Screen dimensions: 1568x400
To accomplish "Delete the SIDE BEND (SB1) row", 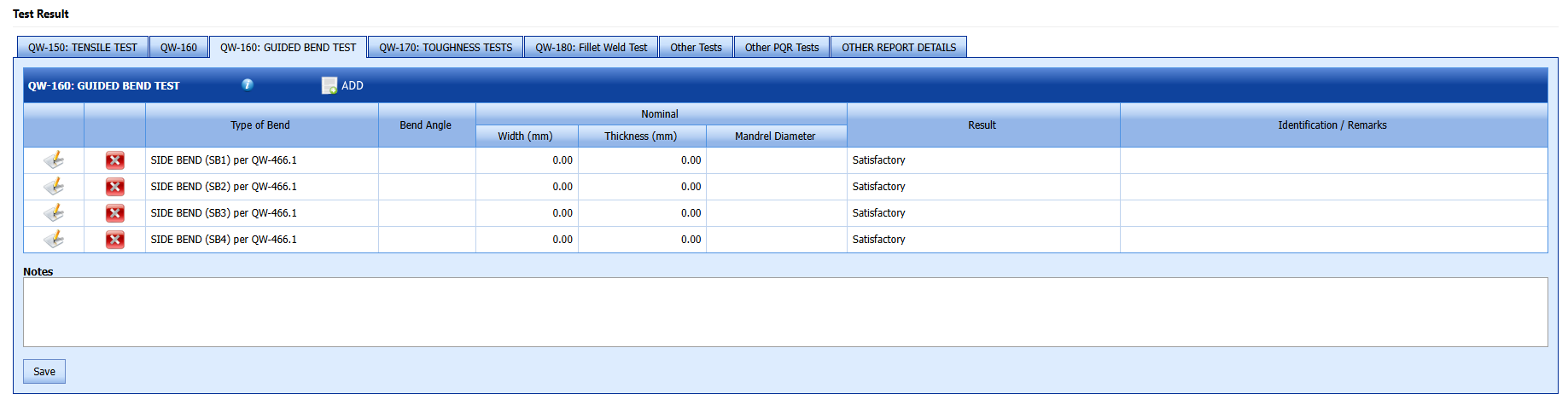I will (x=114, y=160).
